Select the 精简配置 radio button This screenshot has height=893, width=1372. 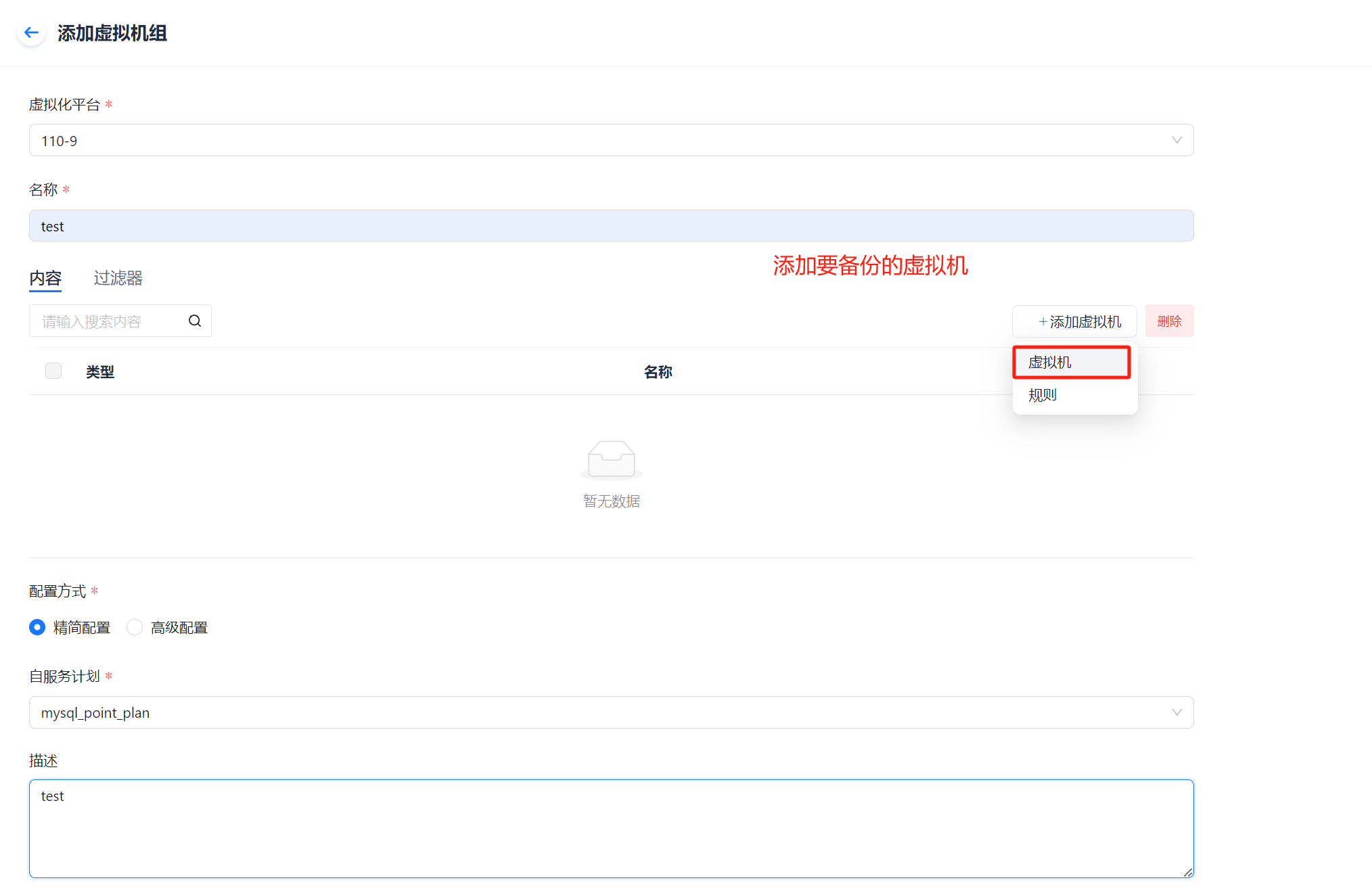(x=37, y=627)
